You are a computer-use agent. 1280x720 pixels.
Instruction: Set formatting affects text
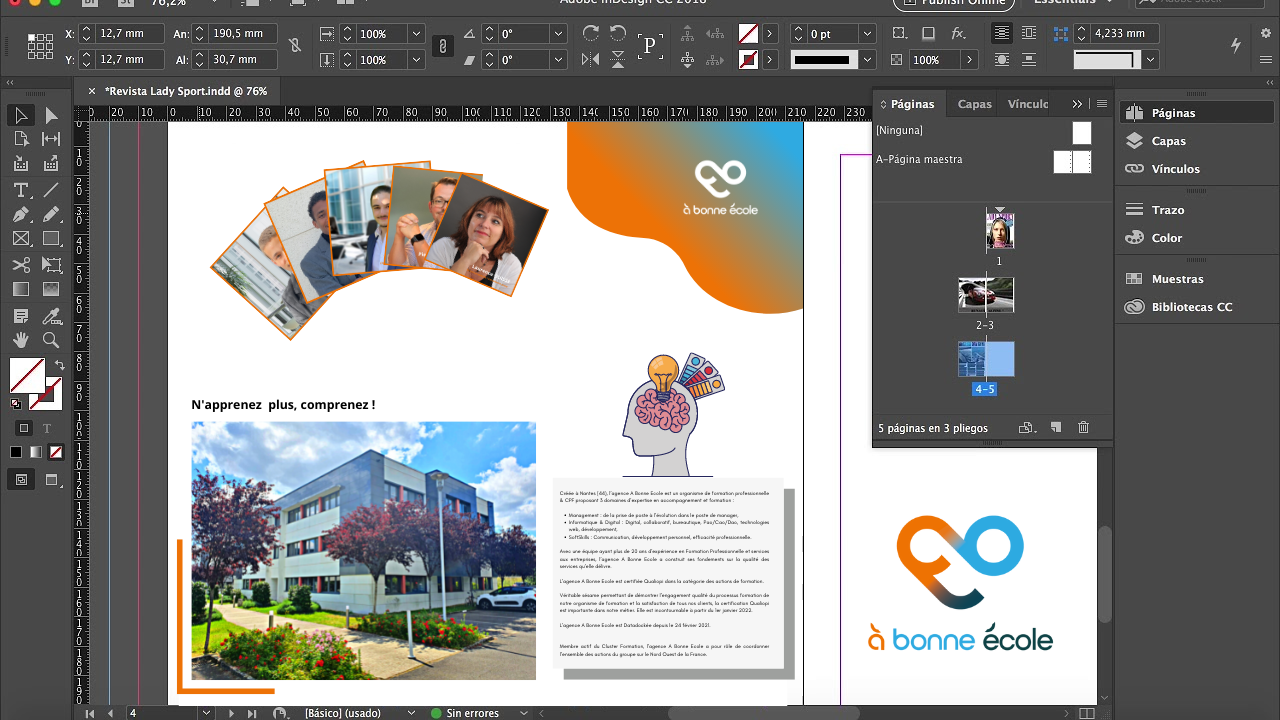47,428
